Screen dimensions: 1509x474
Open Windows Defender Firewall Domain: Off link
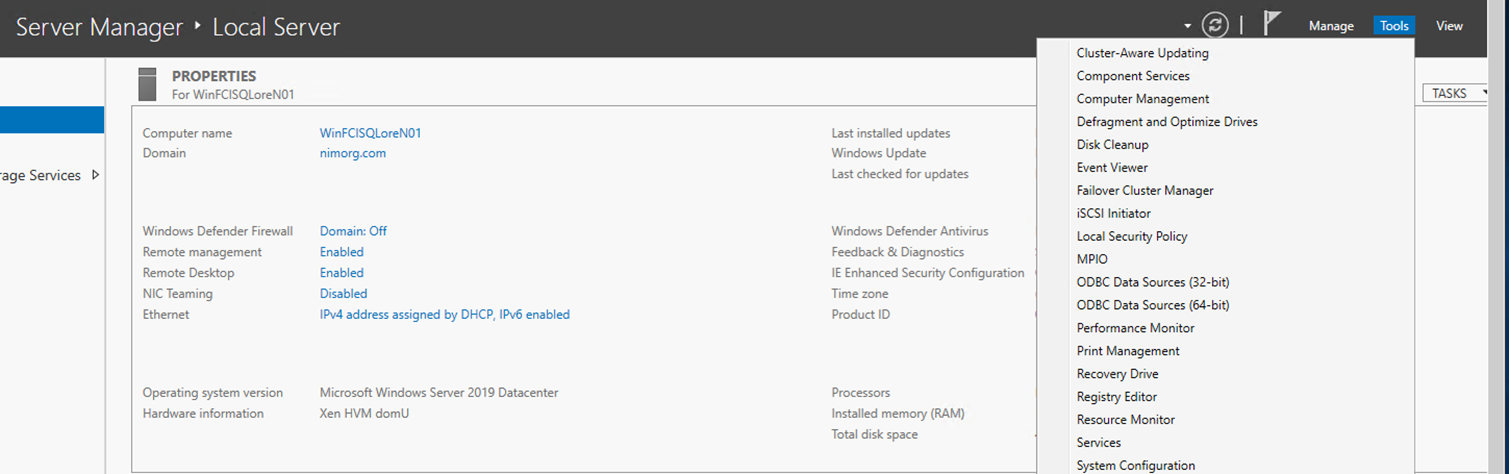point(353,231)
